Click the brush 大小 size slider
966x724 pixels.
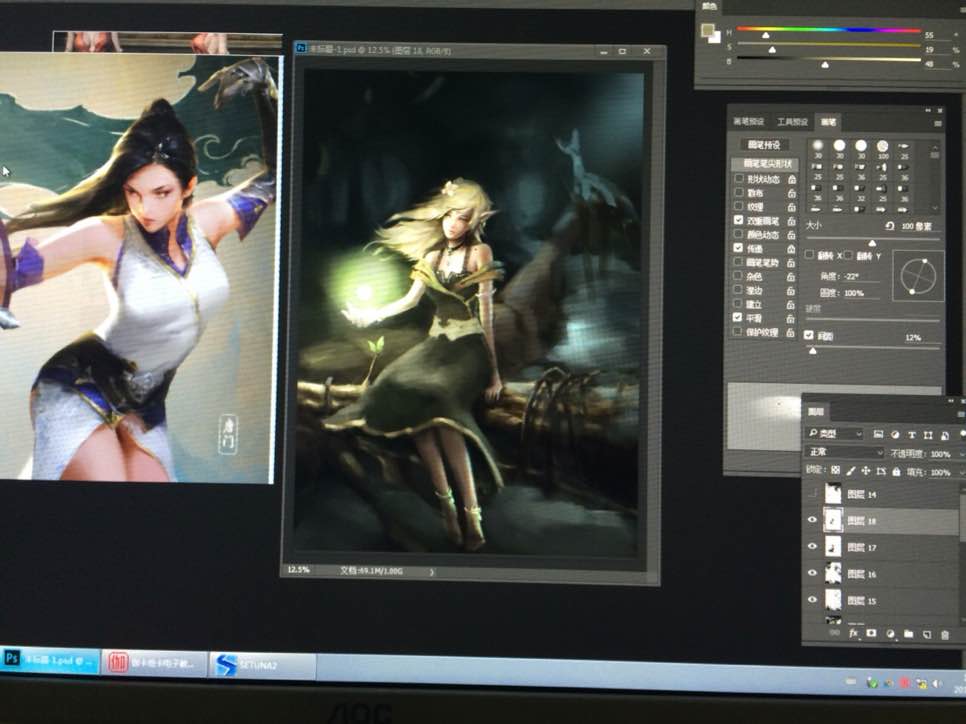(x=872, y=239)
